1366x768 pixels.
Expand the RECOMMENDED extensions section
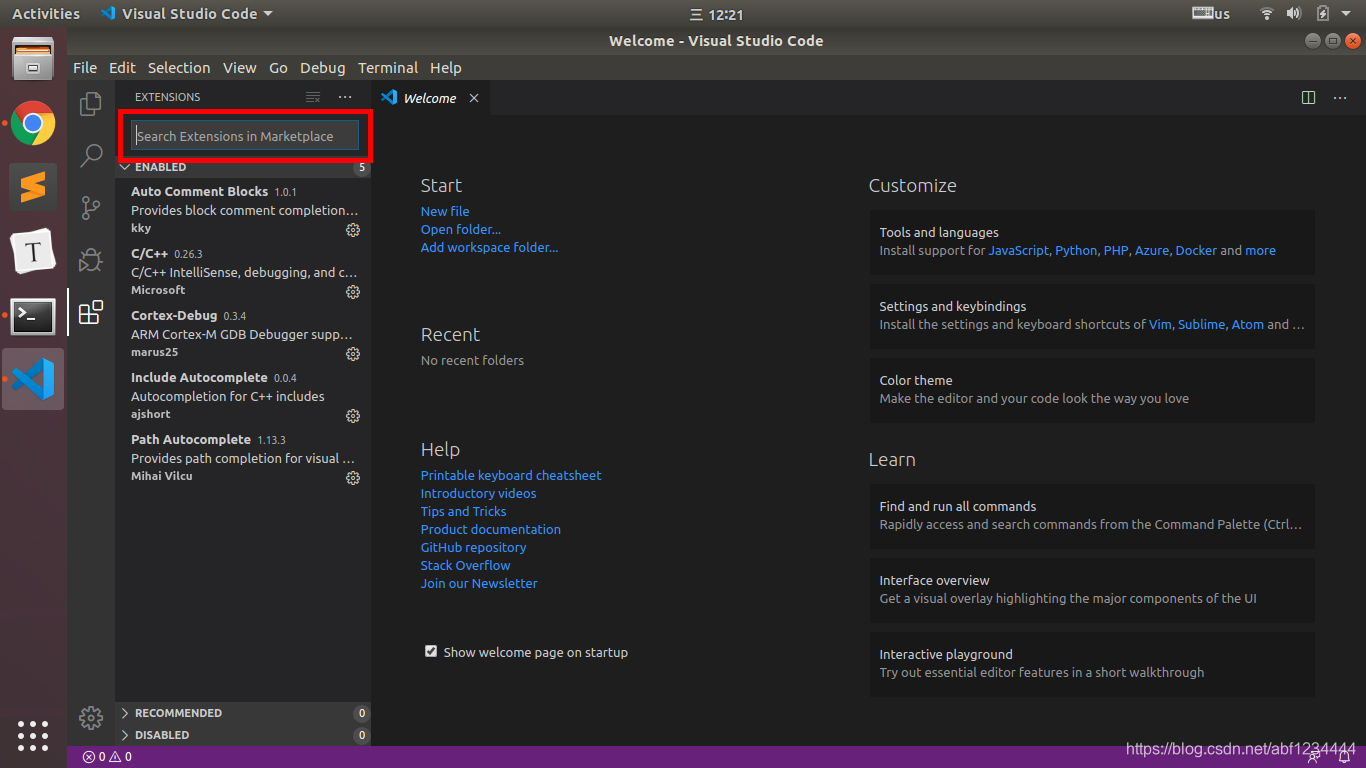click(x=243, y=713)
